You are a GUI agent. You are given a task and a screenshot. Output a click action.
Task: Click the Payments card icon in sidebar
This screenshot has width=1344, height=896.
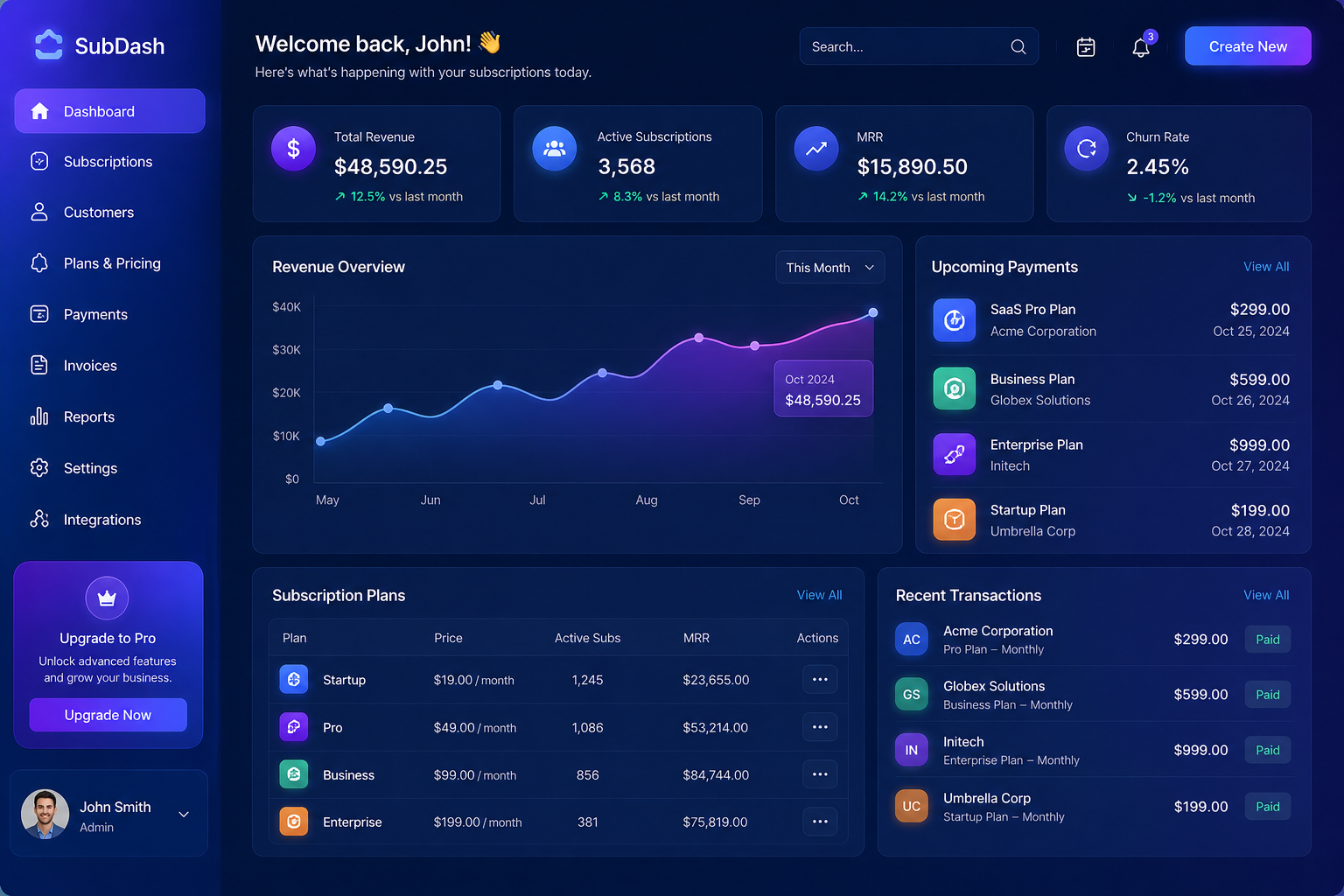click(39, 314)
